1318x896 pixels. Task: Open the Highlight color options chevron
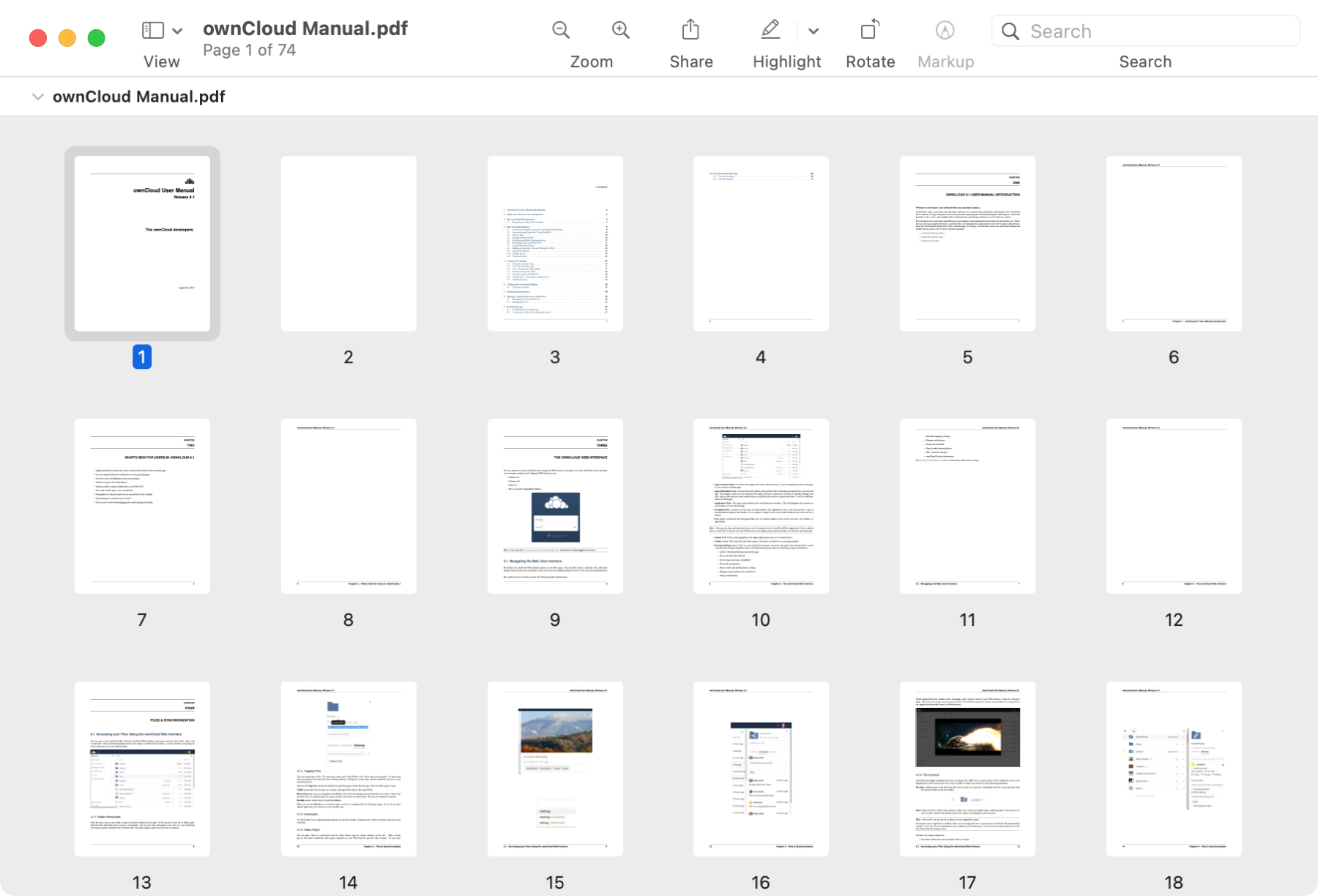[813, 31]
